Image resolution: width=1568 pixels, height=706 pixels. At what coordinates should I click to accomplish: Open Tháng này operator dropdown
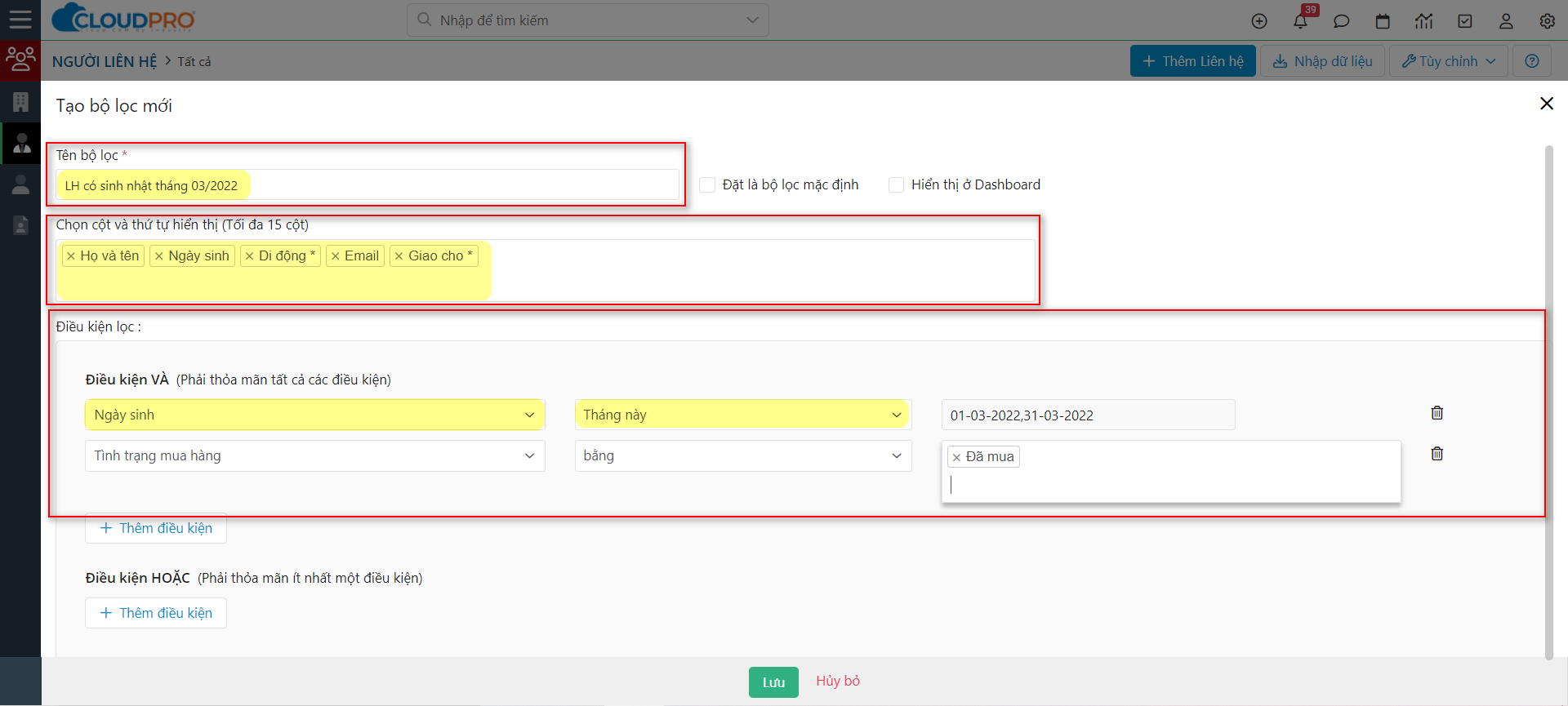pyautogui.click(x=742, y=415)
